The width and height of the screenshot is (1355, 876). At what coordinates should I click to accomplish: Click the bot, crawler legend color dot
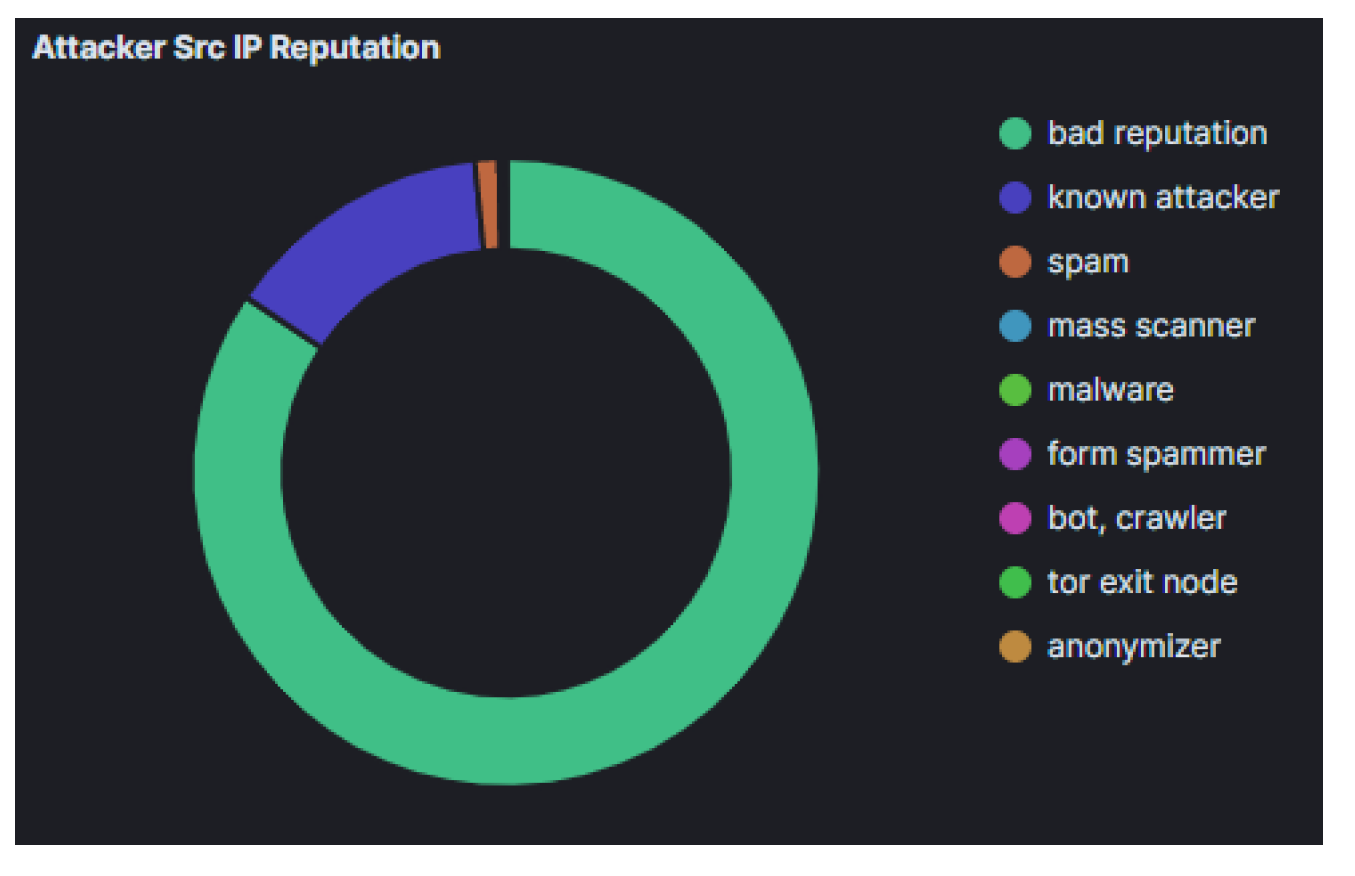[x=1015, y=518]
